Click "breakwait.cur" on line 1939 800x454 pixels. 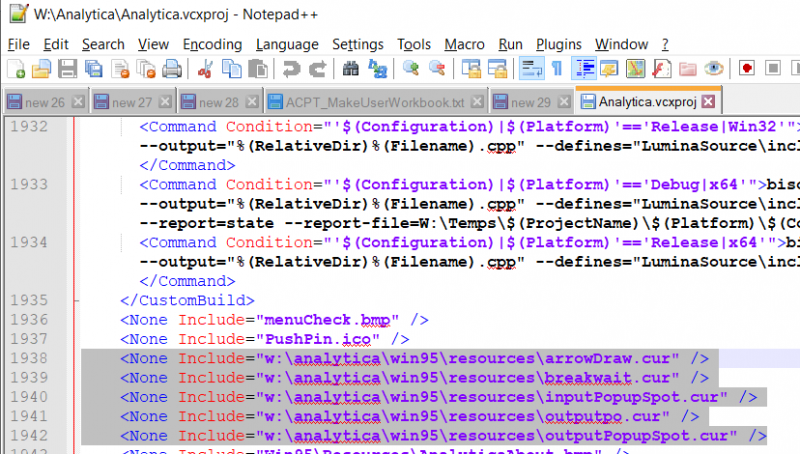pyautogui.click(x=607, y=378)
